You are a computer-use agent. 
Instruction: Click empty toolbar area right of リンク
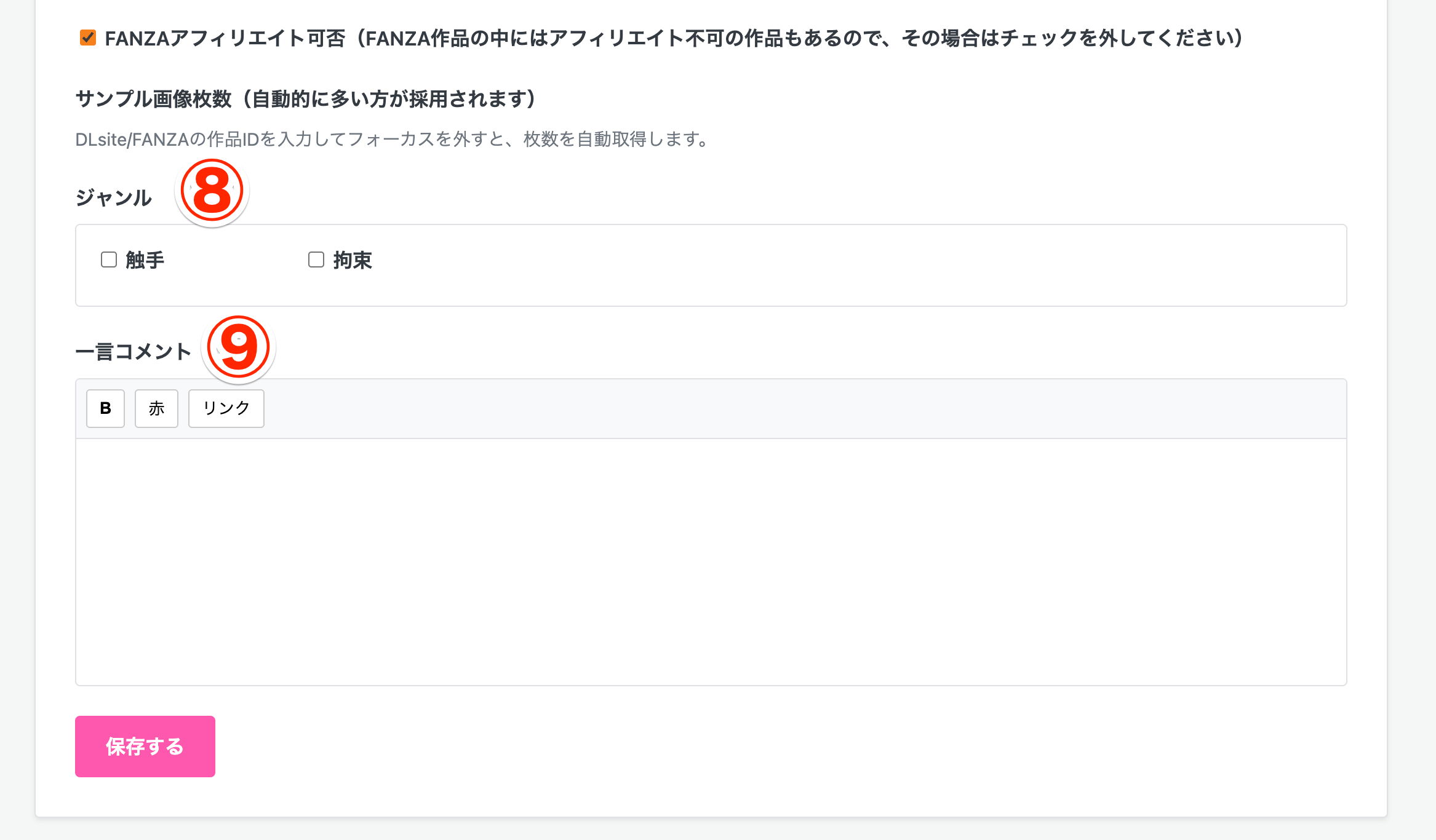click(x=800, y=408)
